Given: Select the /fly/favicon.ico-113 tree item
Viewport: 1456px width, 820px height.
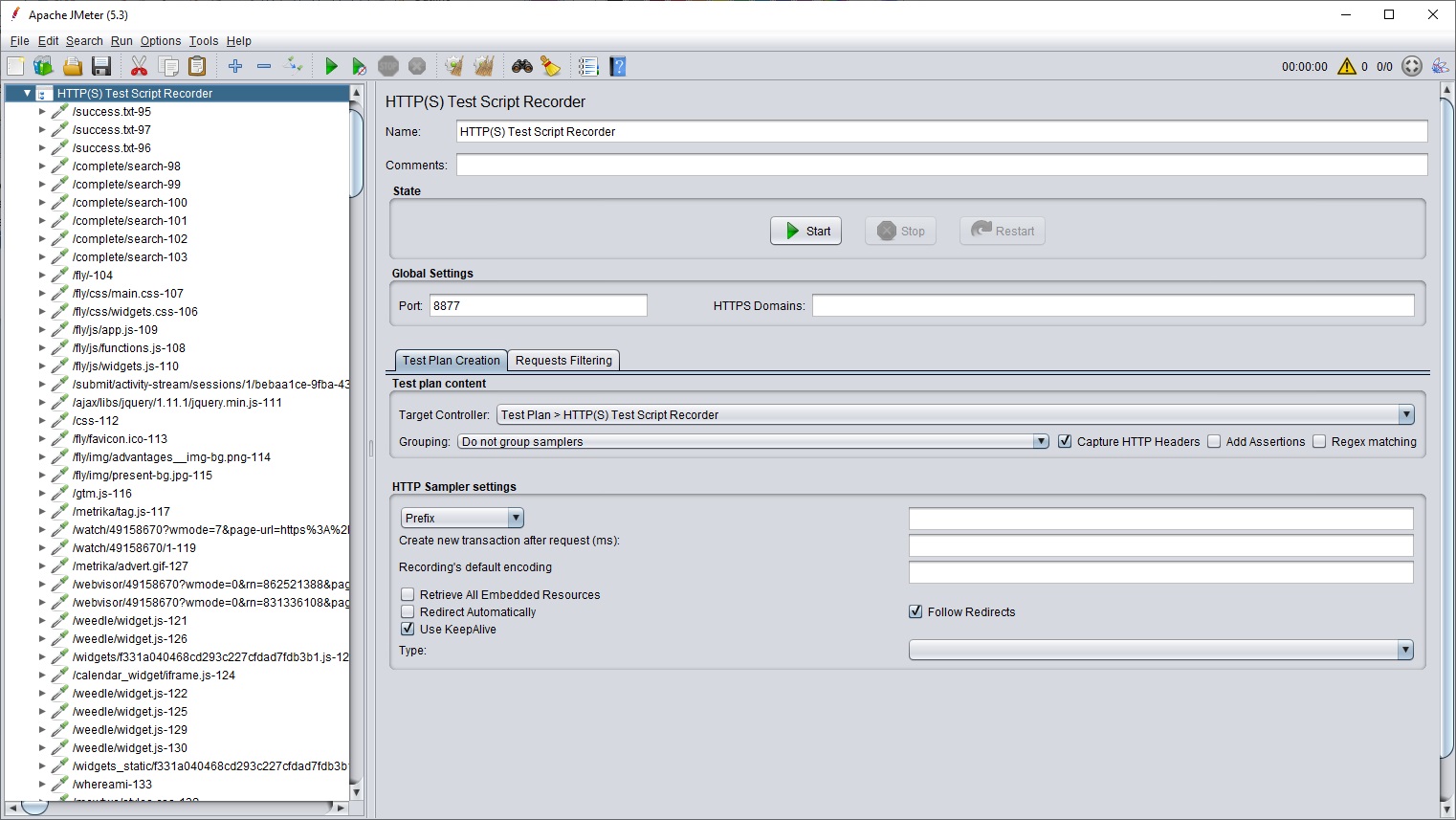Looking at the screenshot, I should coord(120,438).
